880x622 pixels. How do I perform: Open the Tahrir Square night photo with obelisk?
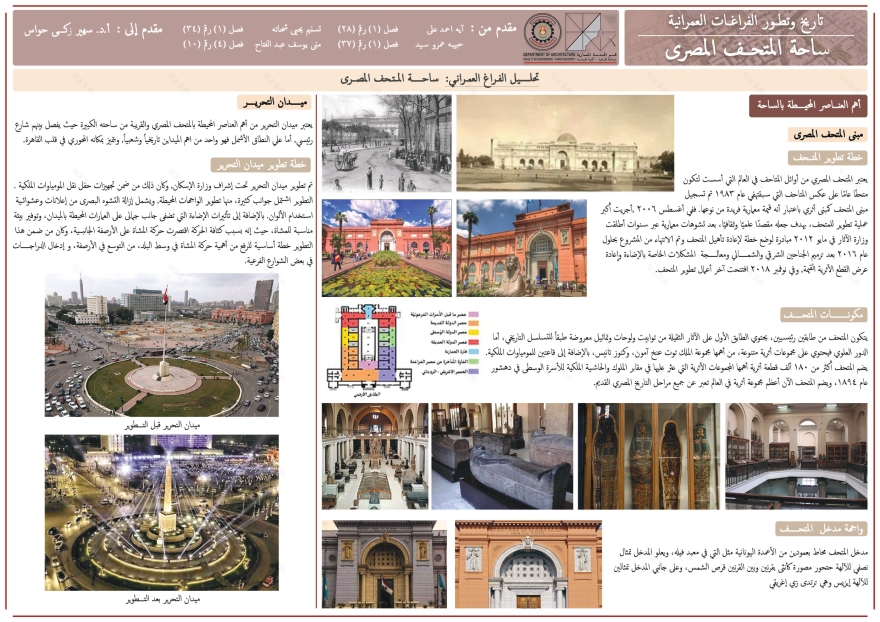(161, 511)
